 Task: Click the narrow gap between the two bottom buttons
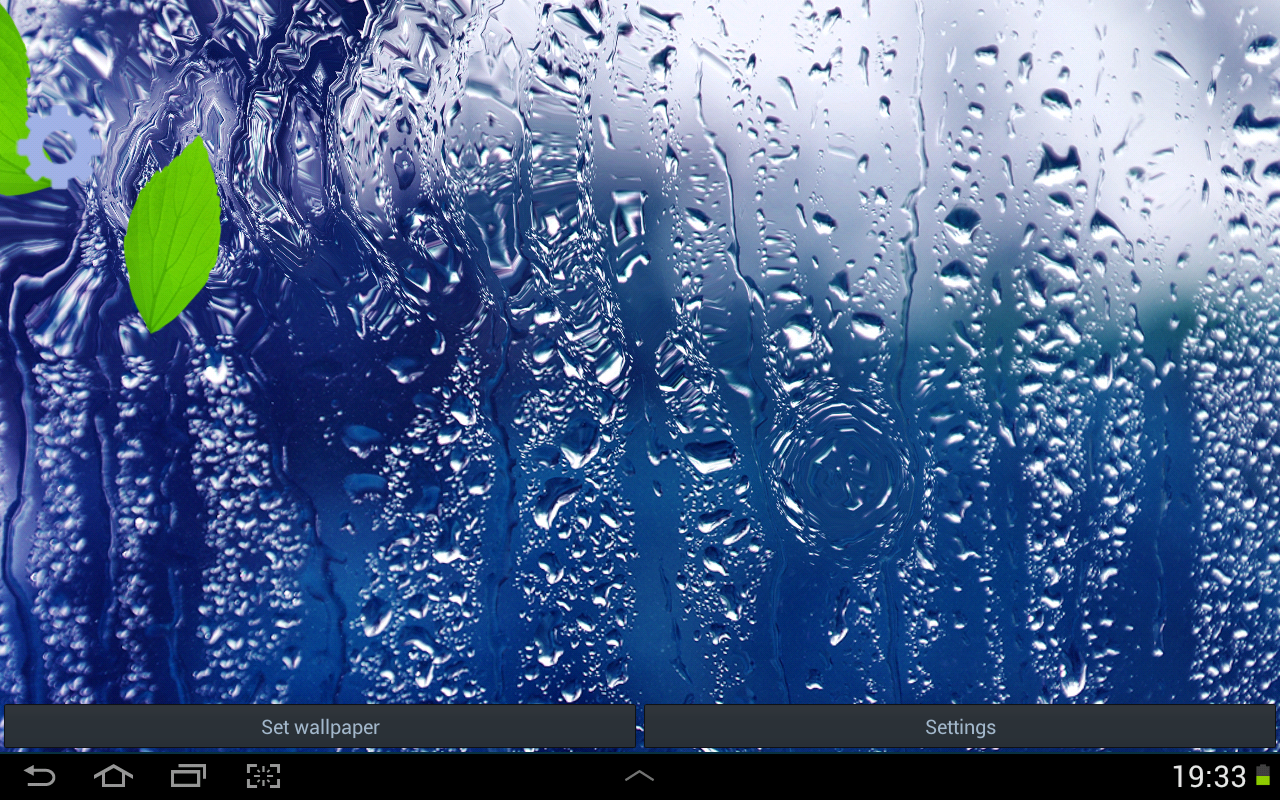coord(640,727)
